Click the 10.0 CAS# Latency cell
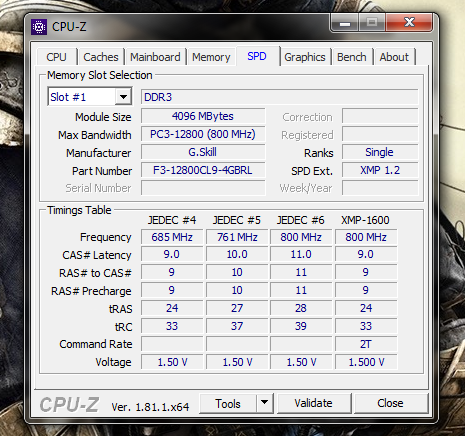The width and height of the screenshot is (465, 436). [237, 254]
